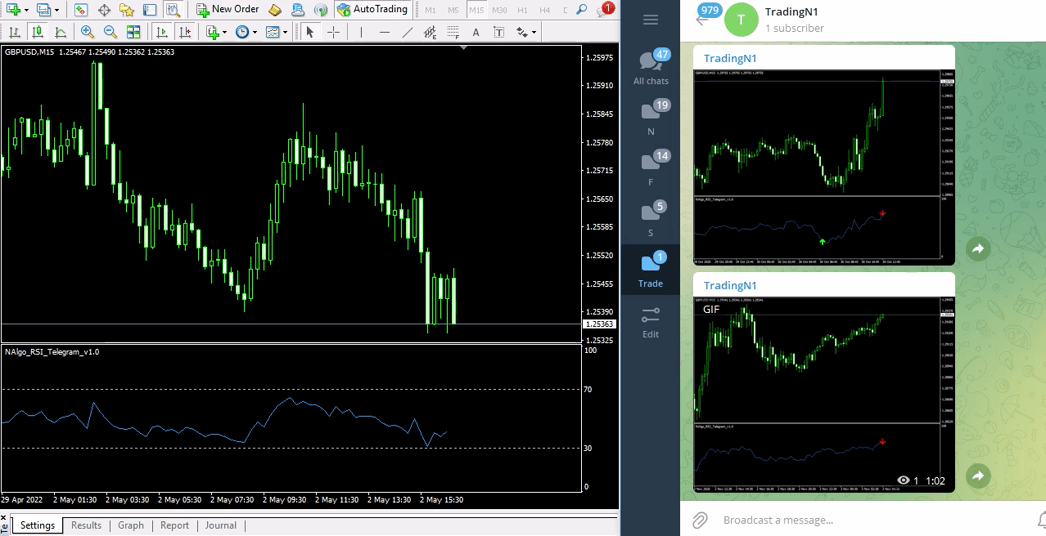Image resolution: width=1046 pixels, height=536 pixels.
Task: Switch chart to Line Chart mode
Action: point(61,31)
